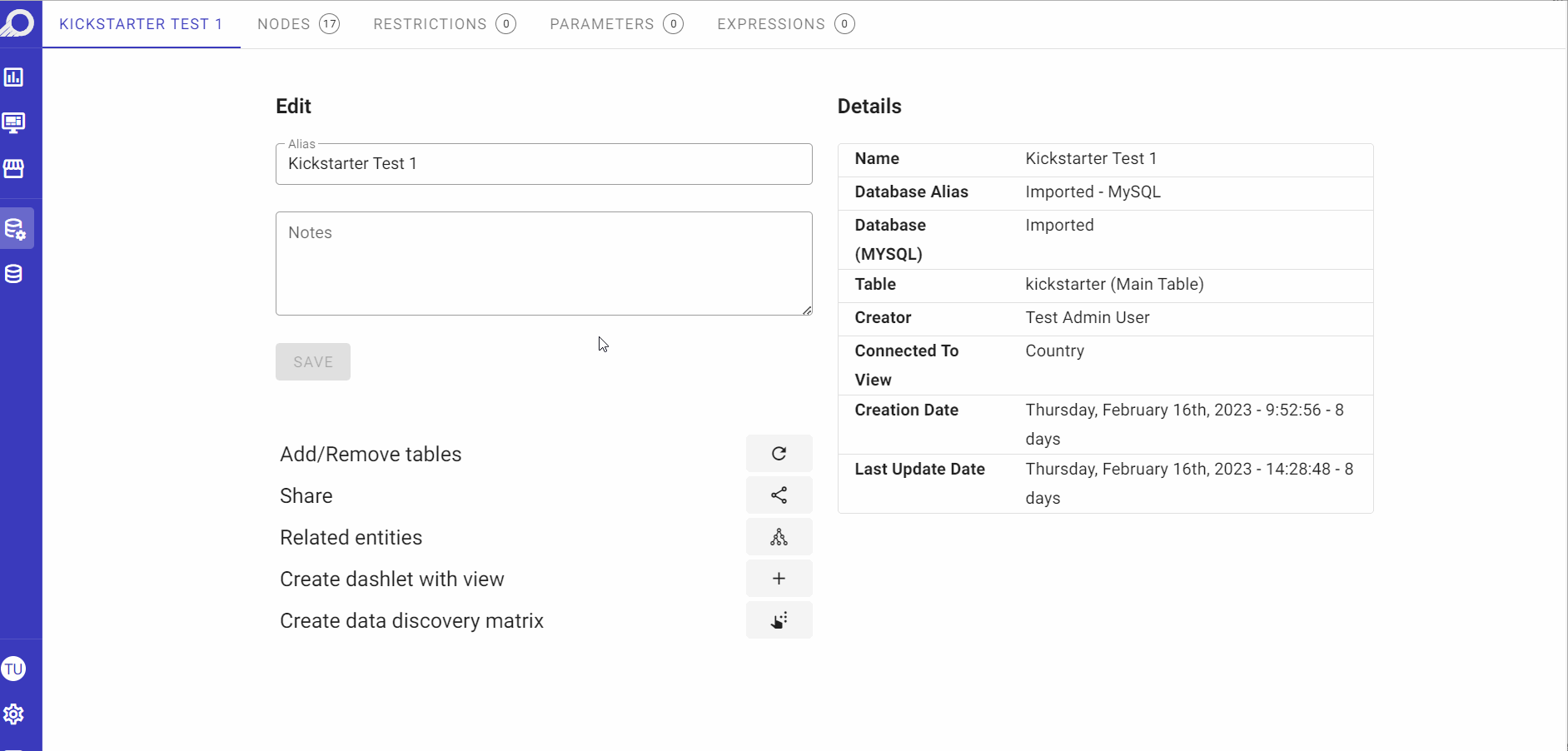The image size is (1568, 751).
Task: Click the Save button
Action: (313, 362)
